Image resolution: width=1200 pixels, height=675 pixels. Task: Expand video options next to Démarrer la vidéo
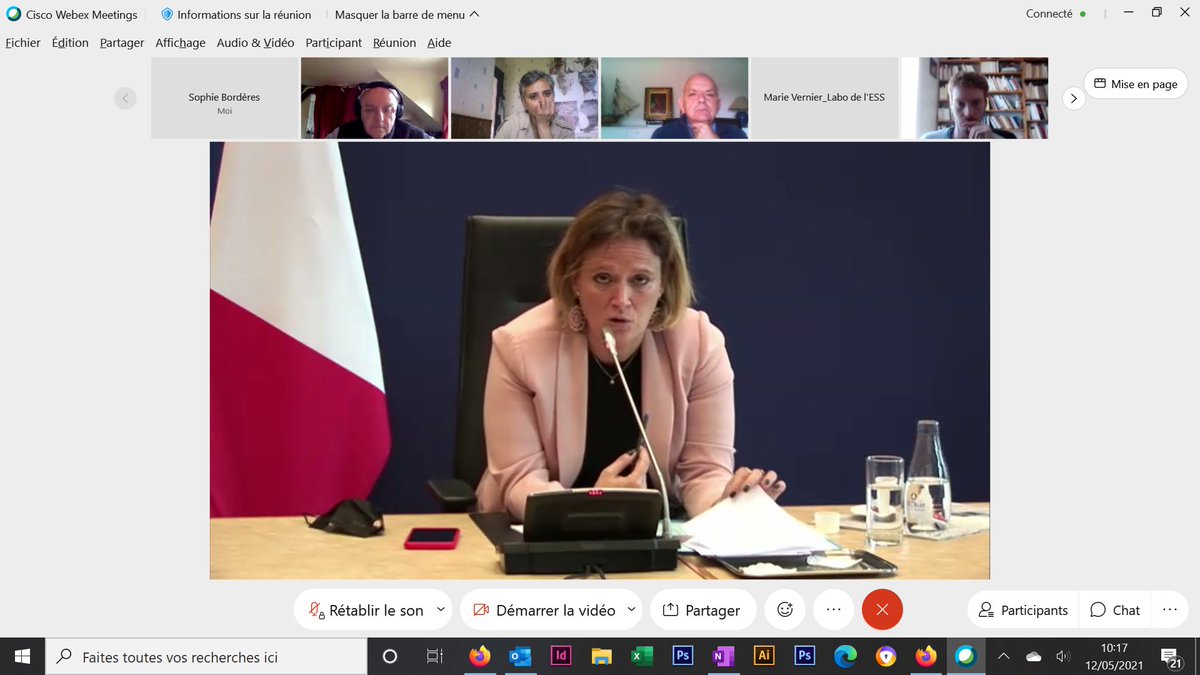[630, 609]
